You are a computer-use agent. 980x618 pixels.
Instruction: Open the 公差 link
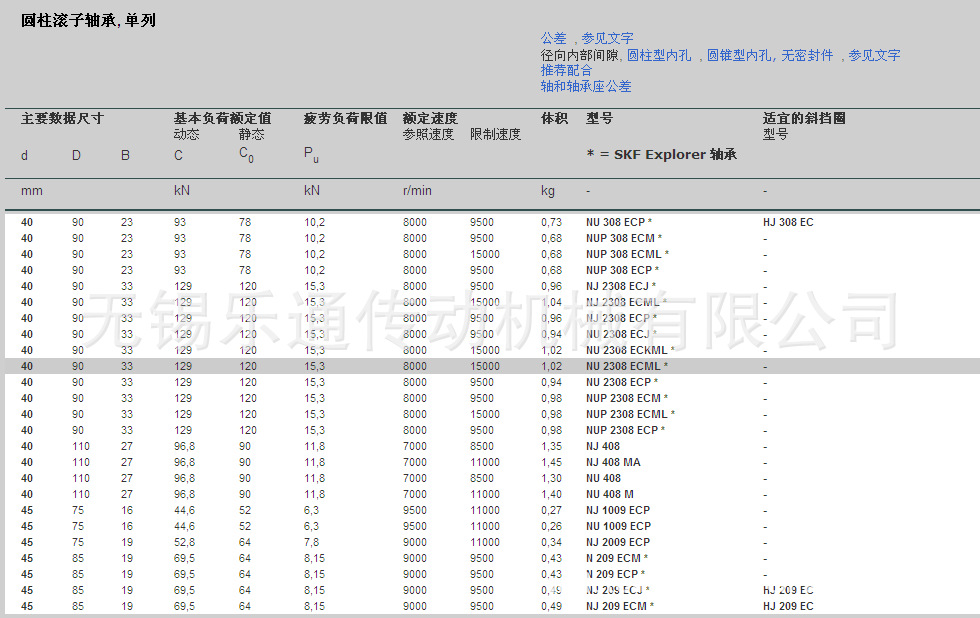click(x=553, y=38)
